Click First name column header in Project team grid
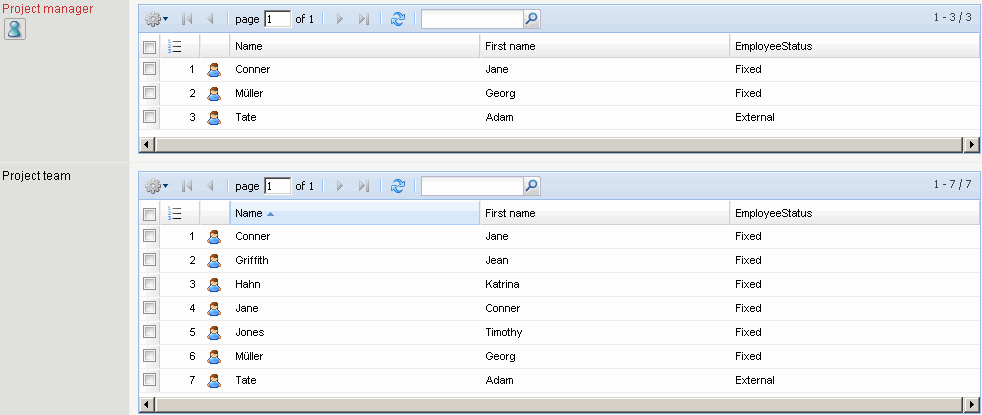Image resolution: width=982 pixels, height=415 pixels. pyautogui.click(x=510, y=213)
